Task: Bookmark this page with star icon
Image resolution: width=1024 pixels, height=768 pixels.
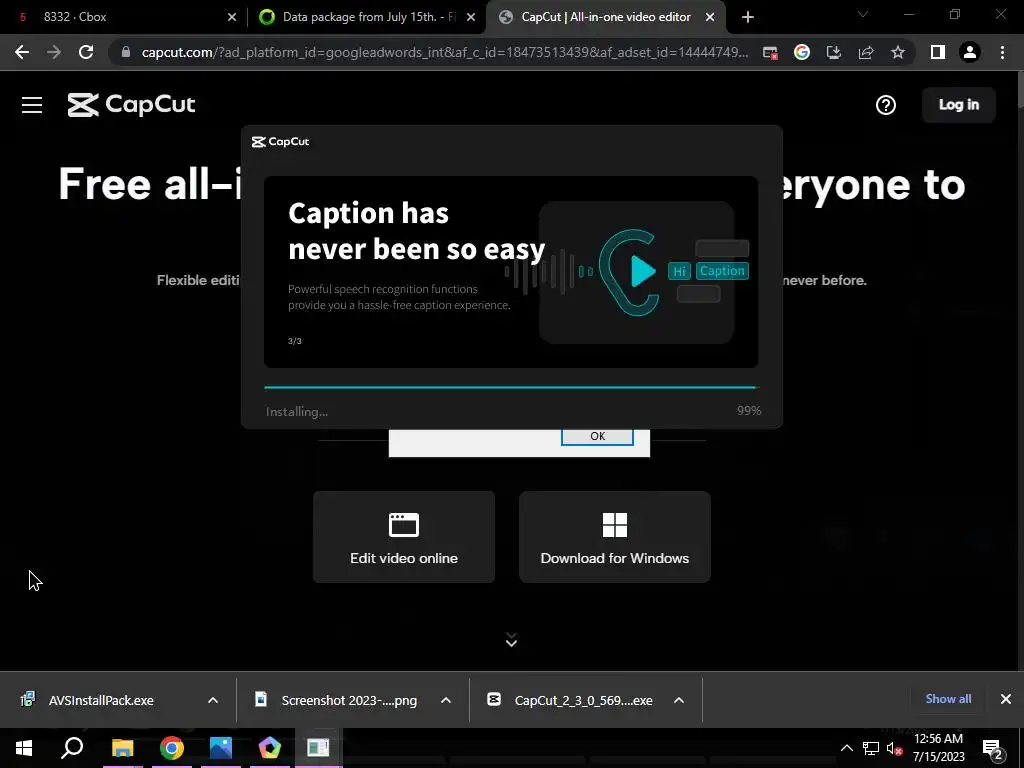Action: pyautogui.click(x=897, y=52)
